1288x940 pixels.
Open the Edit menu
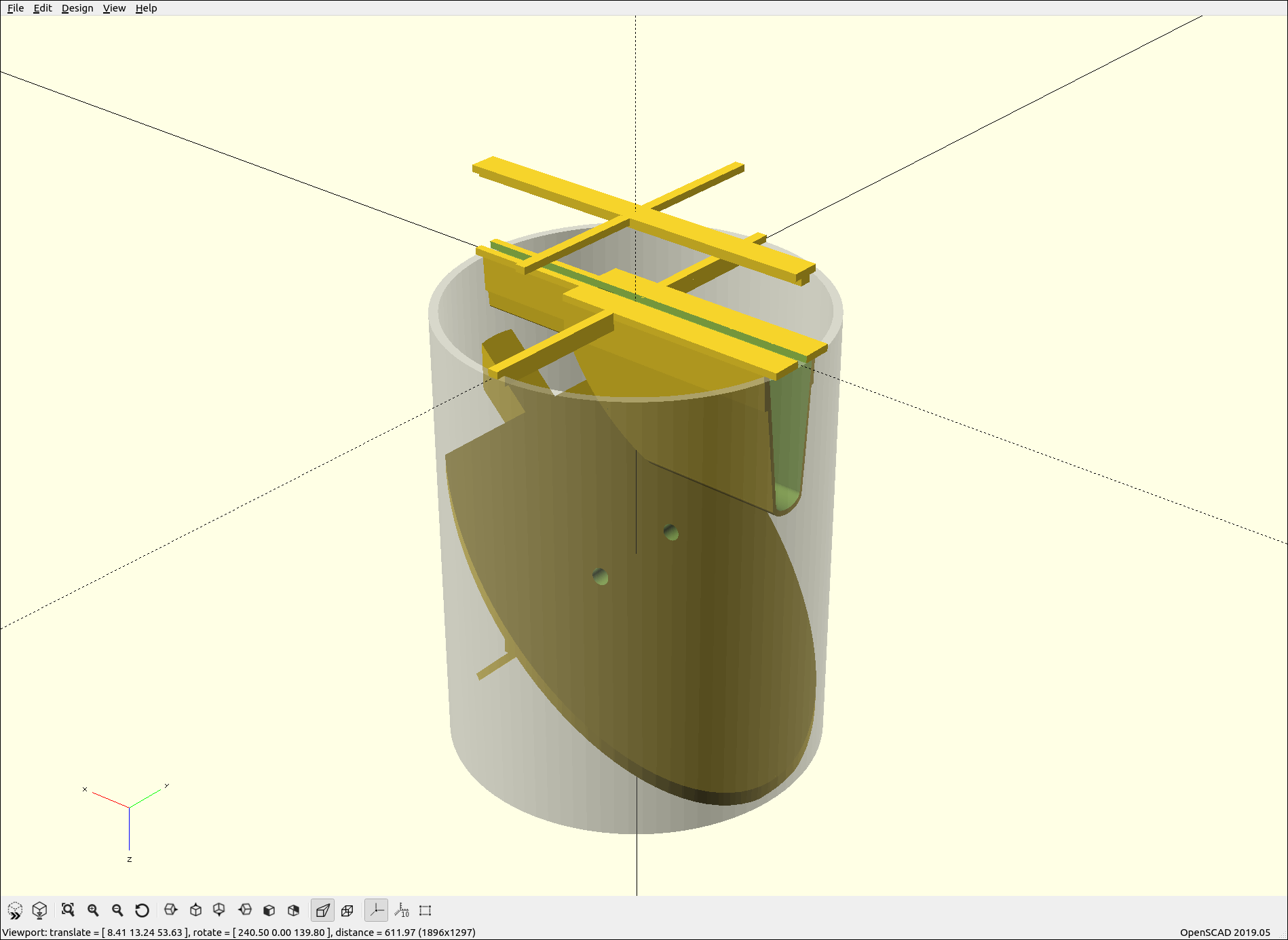[43, 8]
